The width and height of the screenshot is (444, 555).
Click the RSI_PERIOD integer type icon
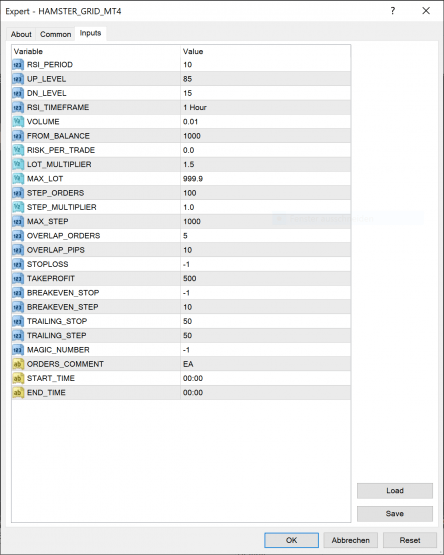[x=18, y=65]
